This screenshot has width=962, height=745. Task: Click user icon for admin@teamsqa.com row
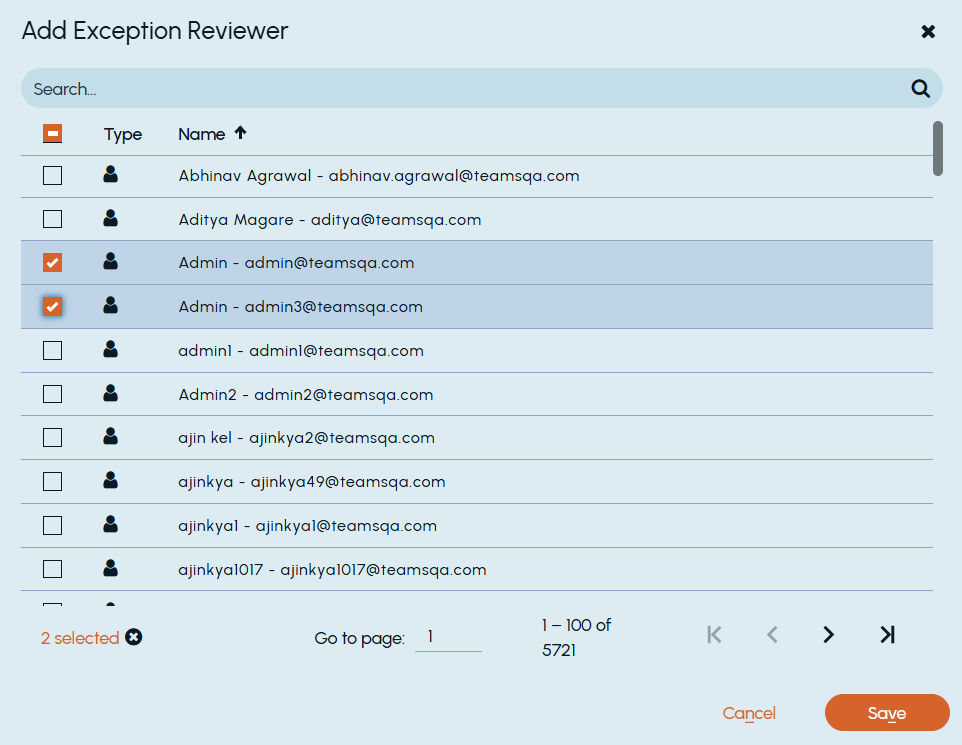click(110, 261)
